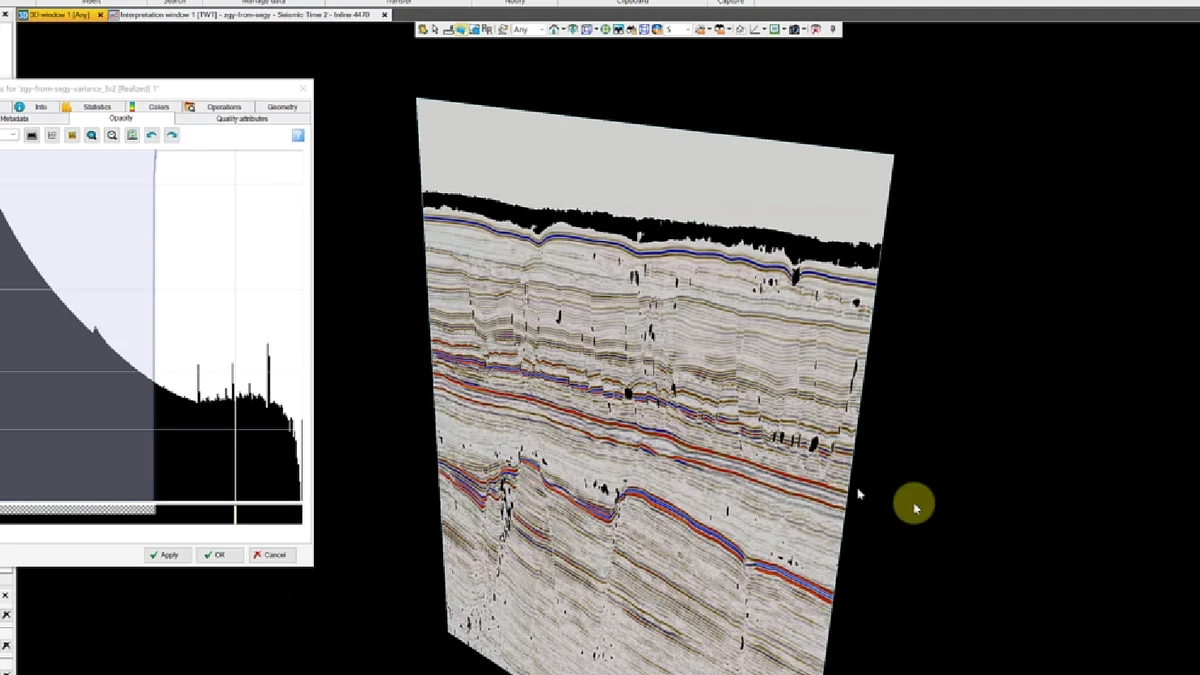Switch to the Operations tab
Screen dimensions: 1200x675
[216, 107]
